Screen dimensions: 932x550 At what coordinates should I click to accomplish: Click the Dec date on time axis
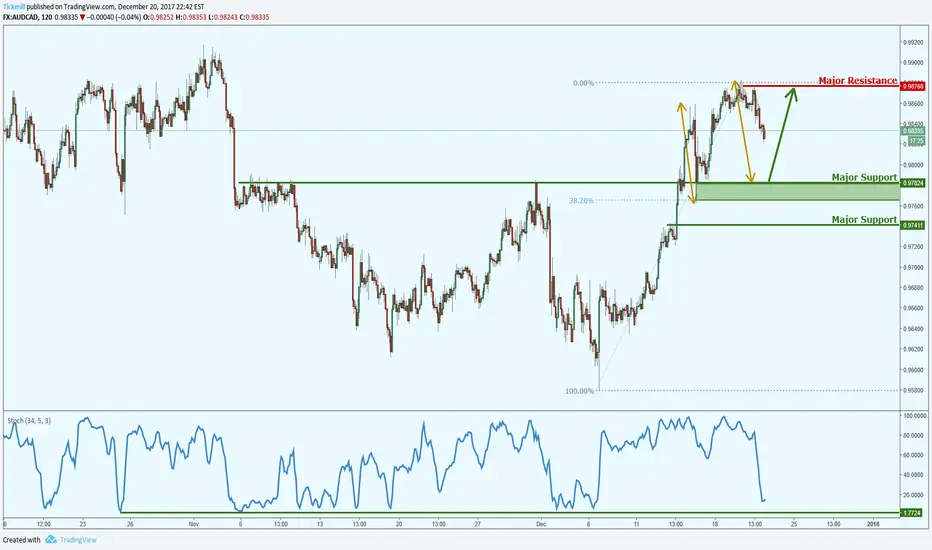click(x=541, y=524)
